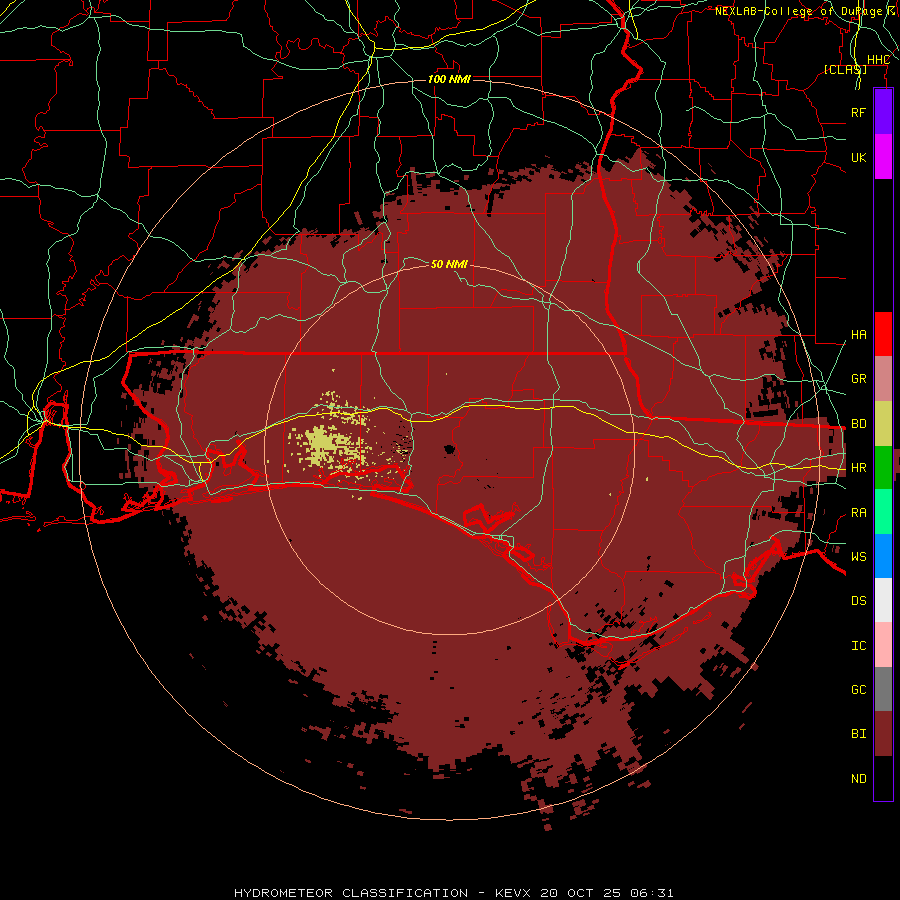Click the gray GC legend swatch

(883, 689)
